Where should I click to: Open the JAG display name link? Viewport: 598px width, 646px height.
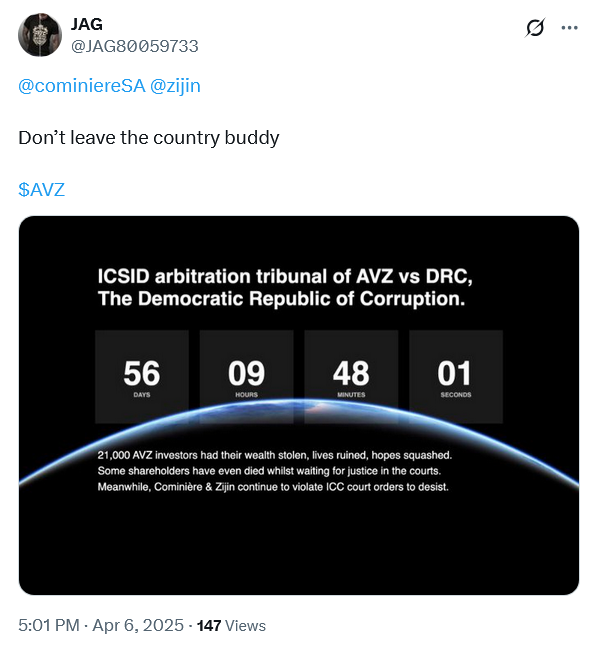coord(87,24)
